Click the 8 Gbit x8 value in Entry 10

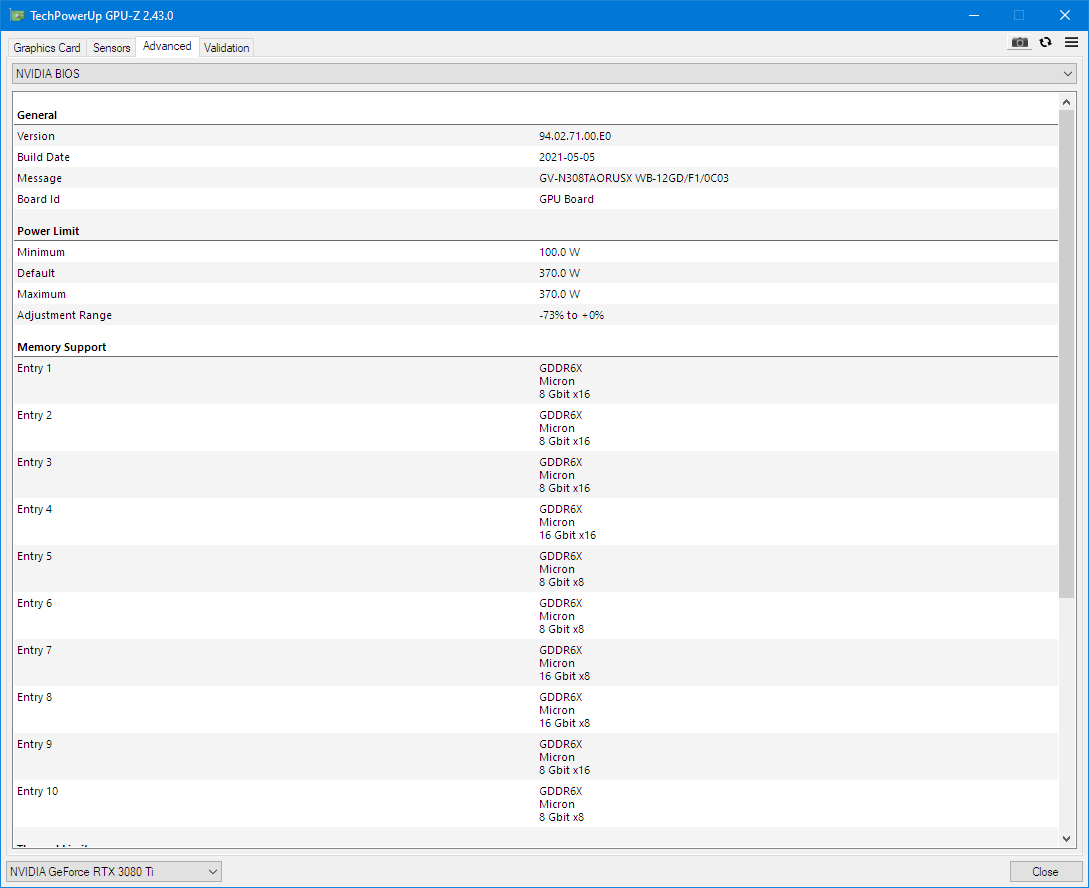tap(562, 818)
